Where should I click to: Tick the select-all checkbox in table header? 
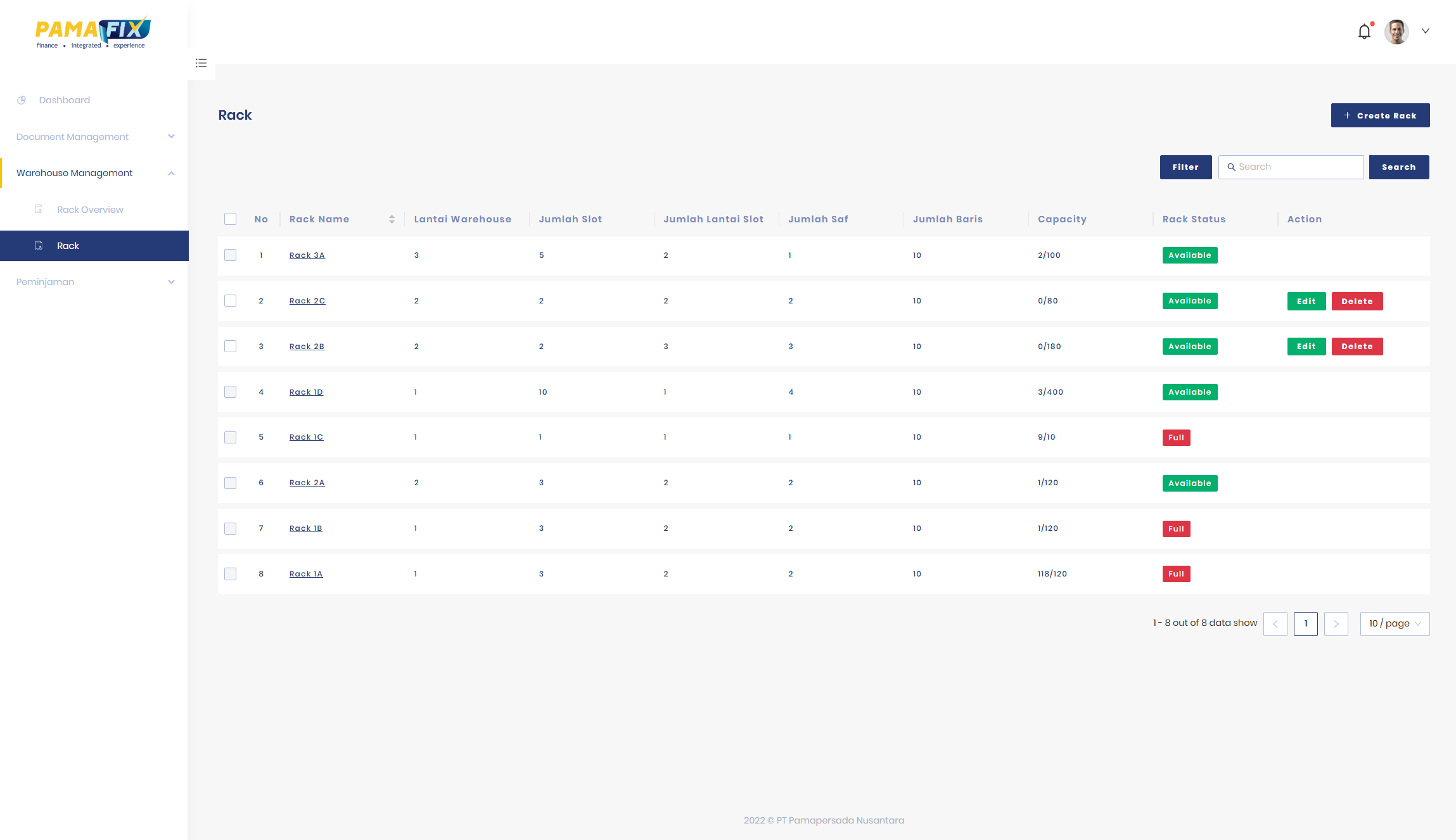[230, 219]
